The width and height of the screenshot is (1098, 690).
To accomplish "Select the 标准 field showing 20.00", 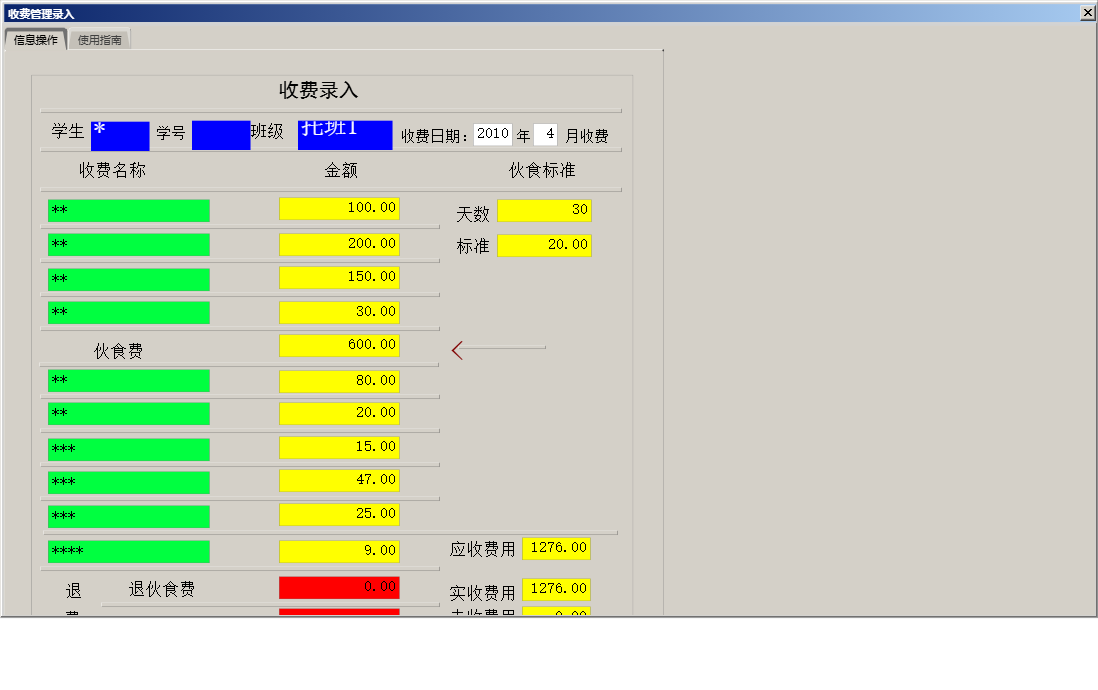I will 545,245.
